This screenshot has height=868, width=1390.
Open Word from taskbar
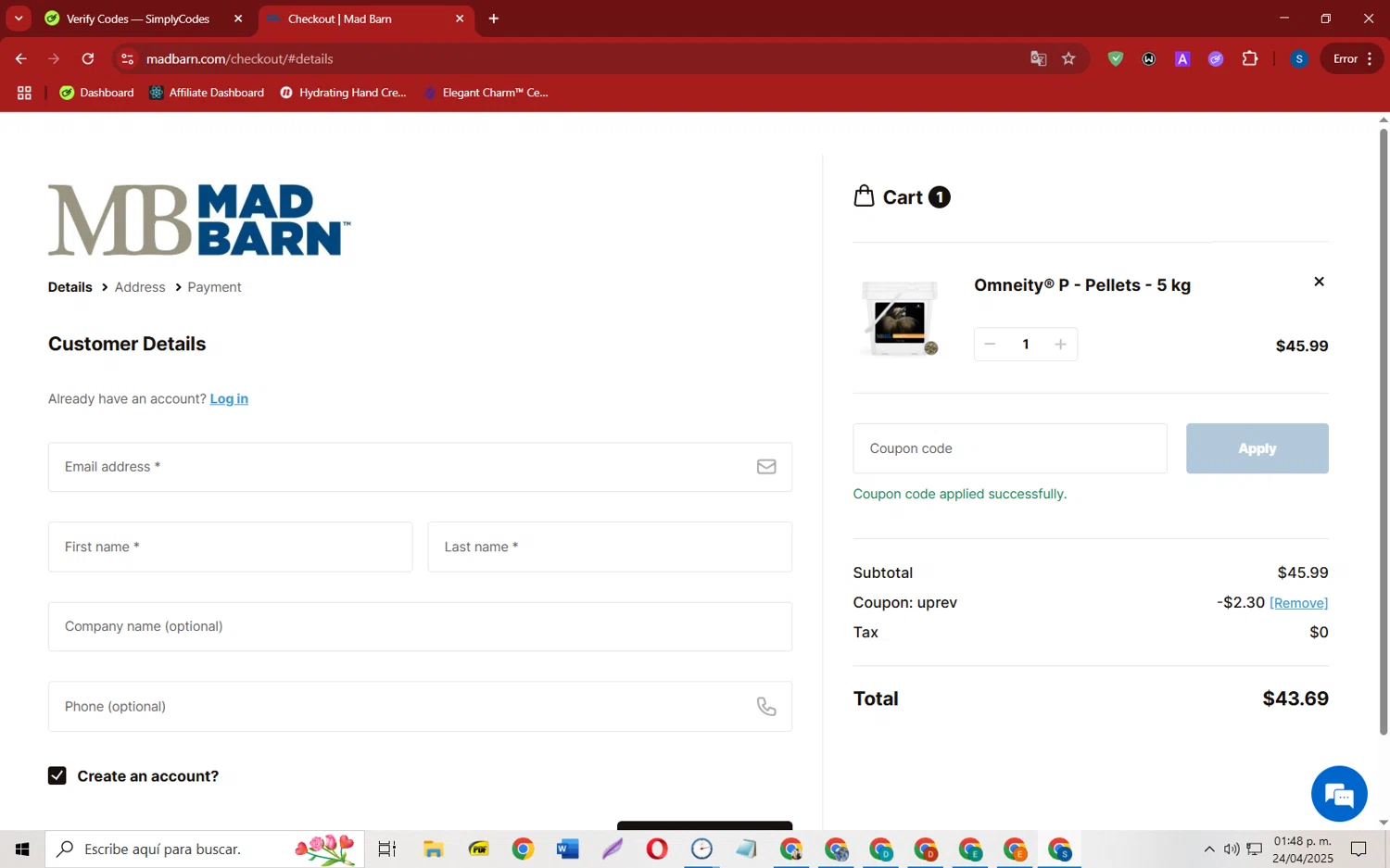(x=567, y=849)
